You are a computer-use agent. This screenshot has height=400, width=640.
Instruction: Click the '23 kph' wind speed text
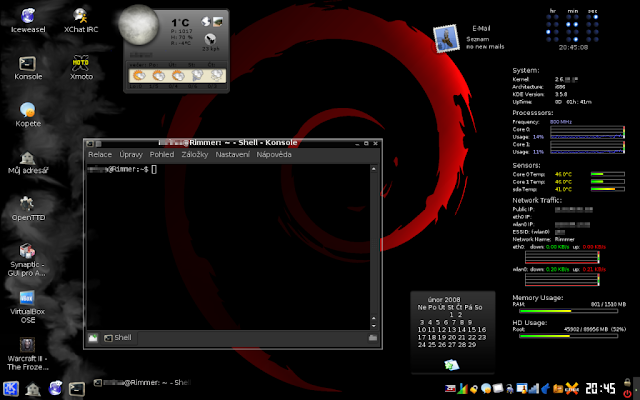(x=211, y=49)
